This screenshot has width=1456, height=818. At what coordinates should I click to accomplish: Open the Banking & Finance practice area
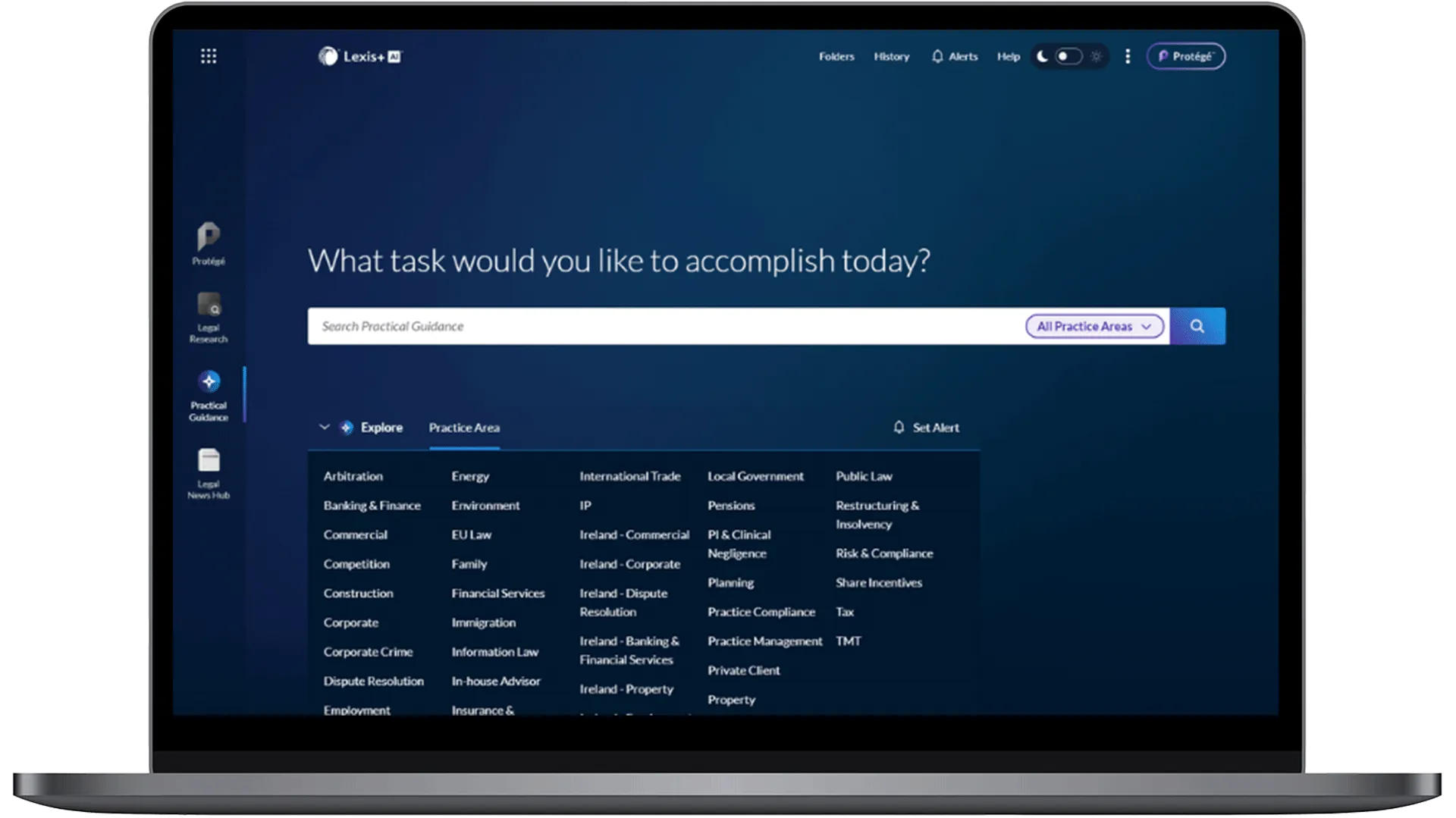(x=372, y=506)
